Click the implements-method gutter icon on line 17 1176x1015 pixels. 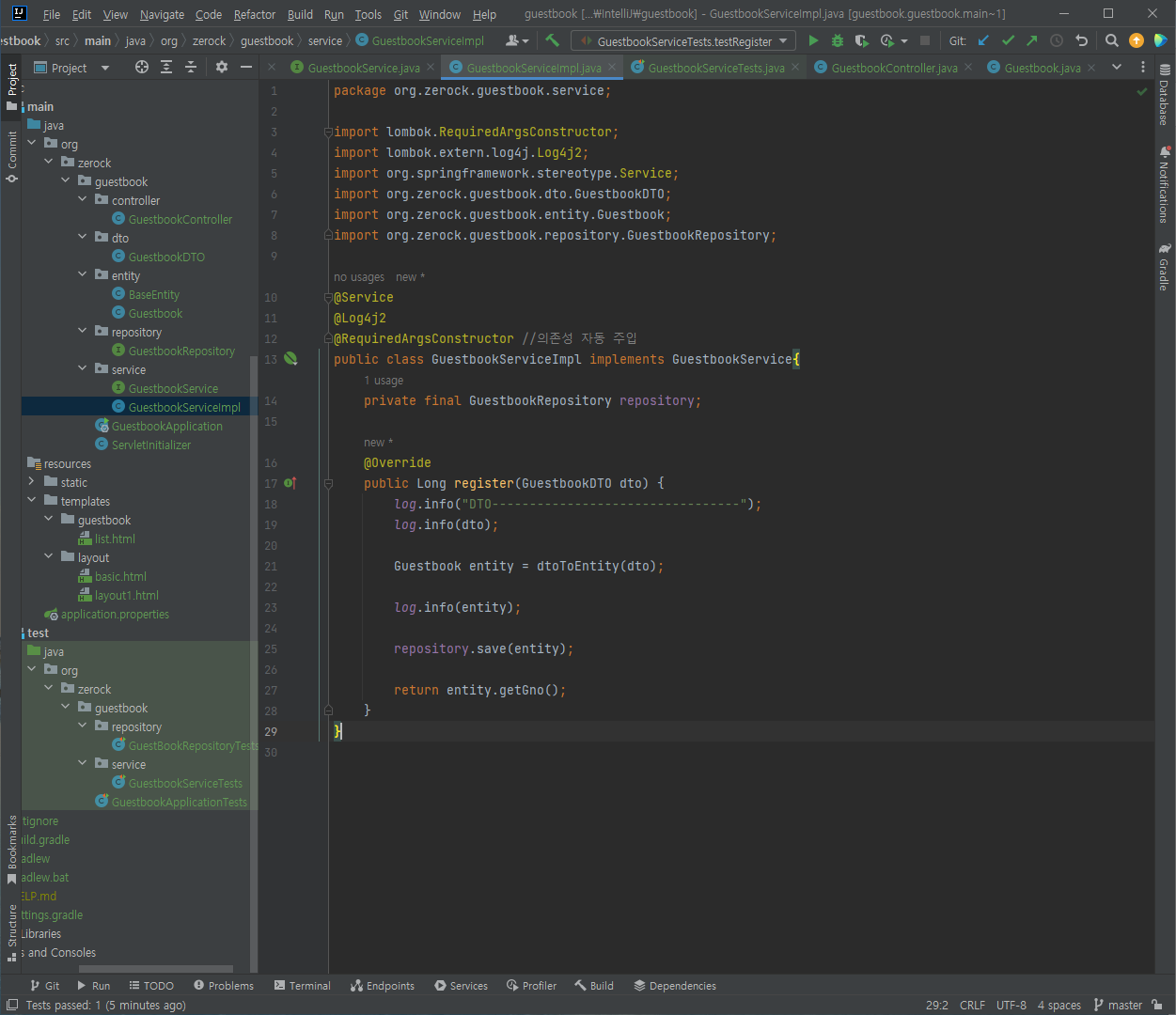point(290,483)
